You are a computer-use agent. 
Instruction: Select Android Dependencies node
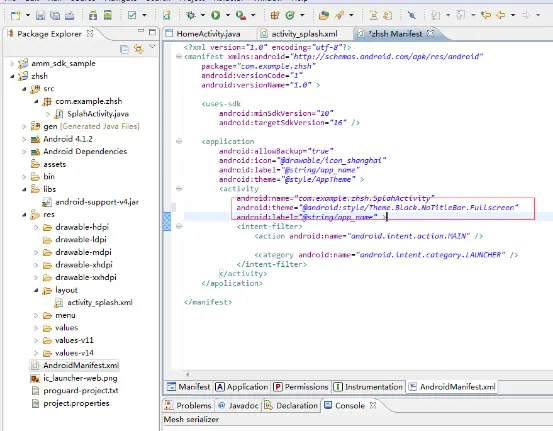(x=85, y=151)
